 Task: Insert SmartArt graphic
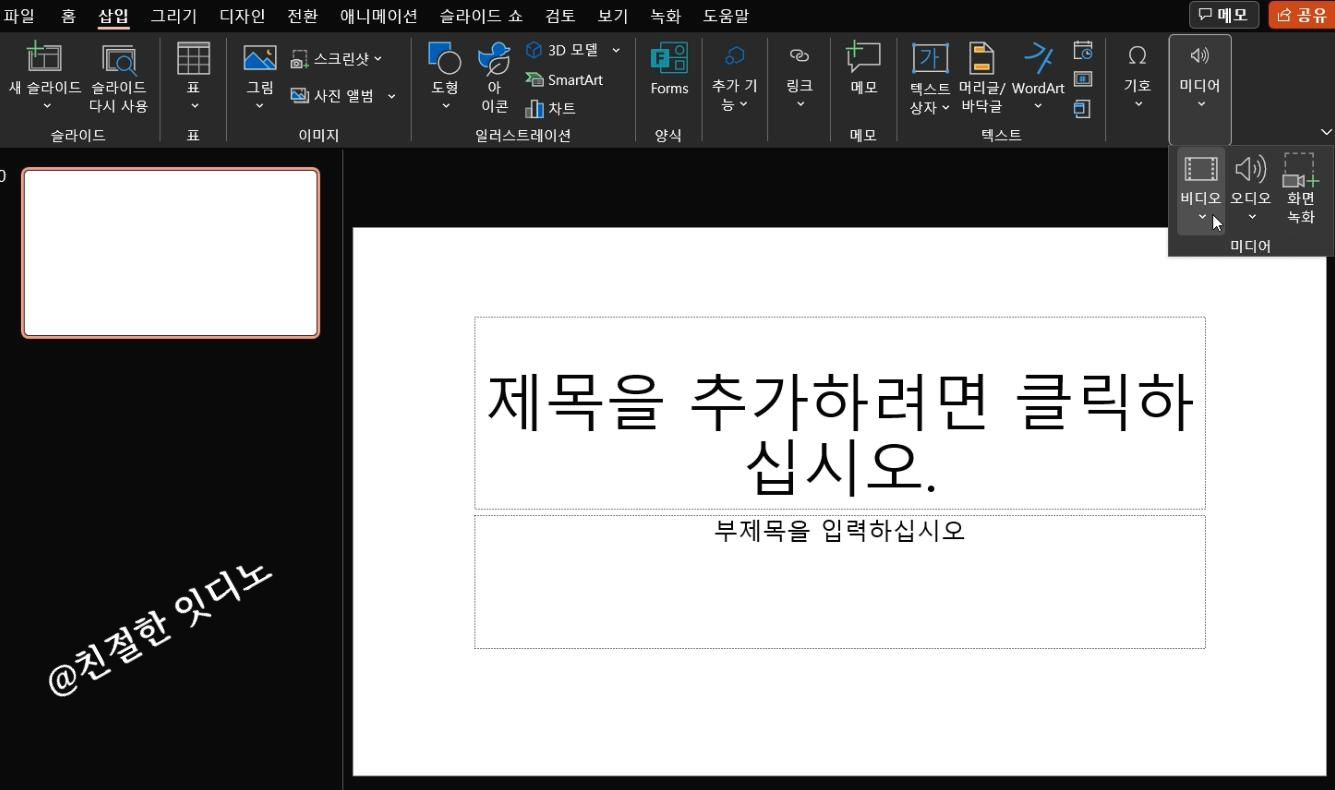(x=564, y=79)
